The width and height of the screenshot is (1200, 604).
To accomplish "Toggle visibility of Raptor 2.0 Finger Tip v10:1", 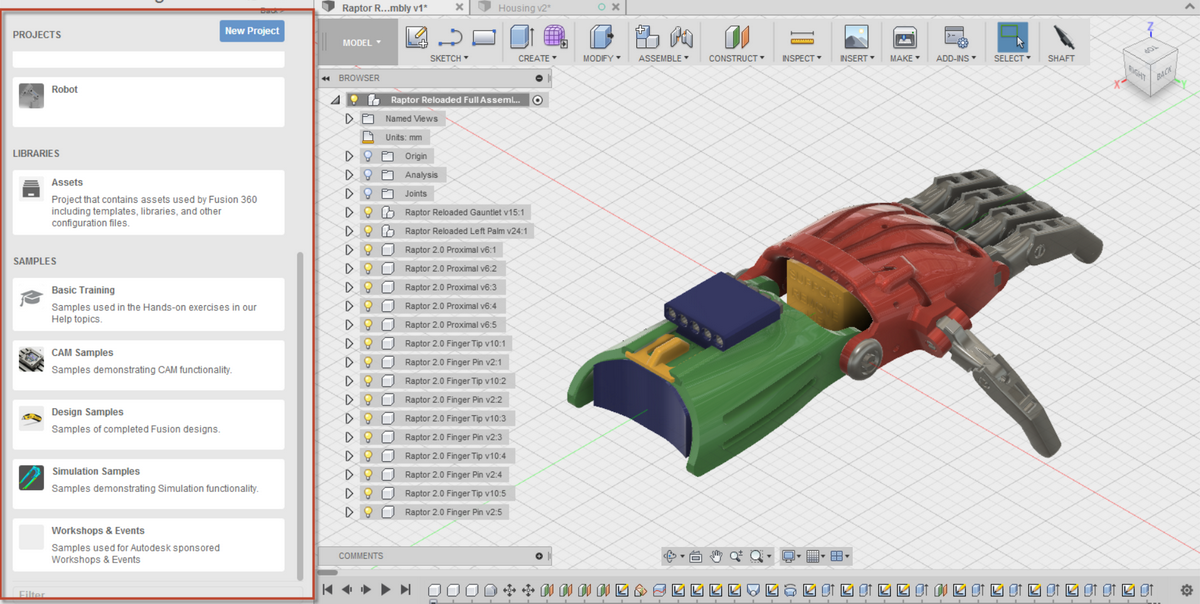I will click(368, 343).
